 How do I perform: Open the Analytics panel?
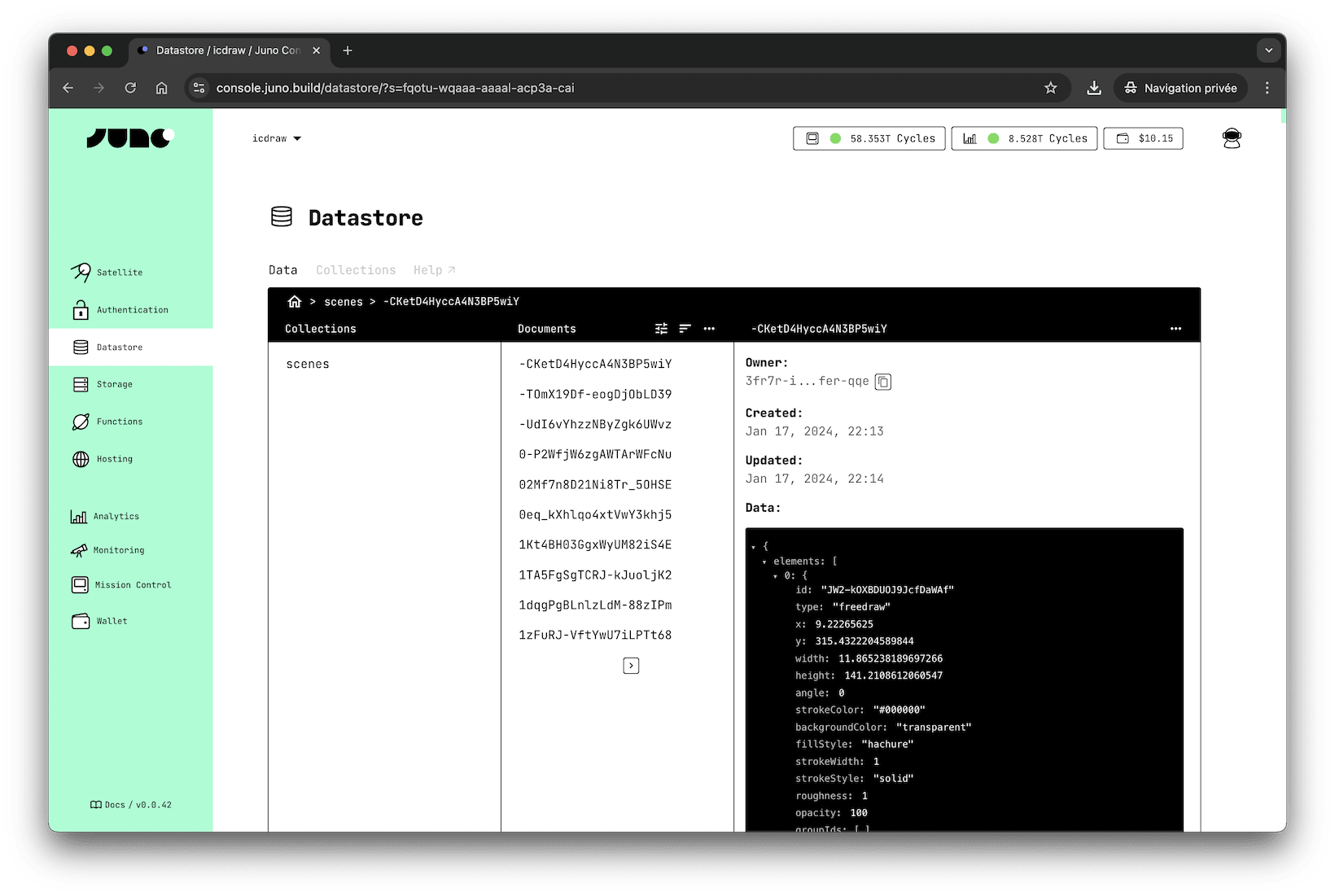[116, 516]
